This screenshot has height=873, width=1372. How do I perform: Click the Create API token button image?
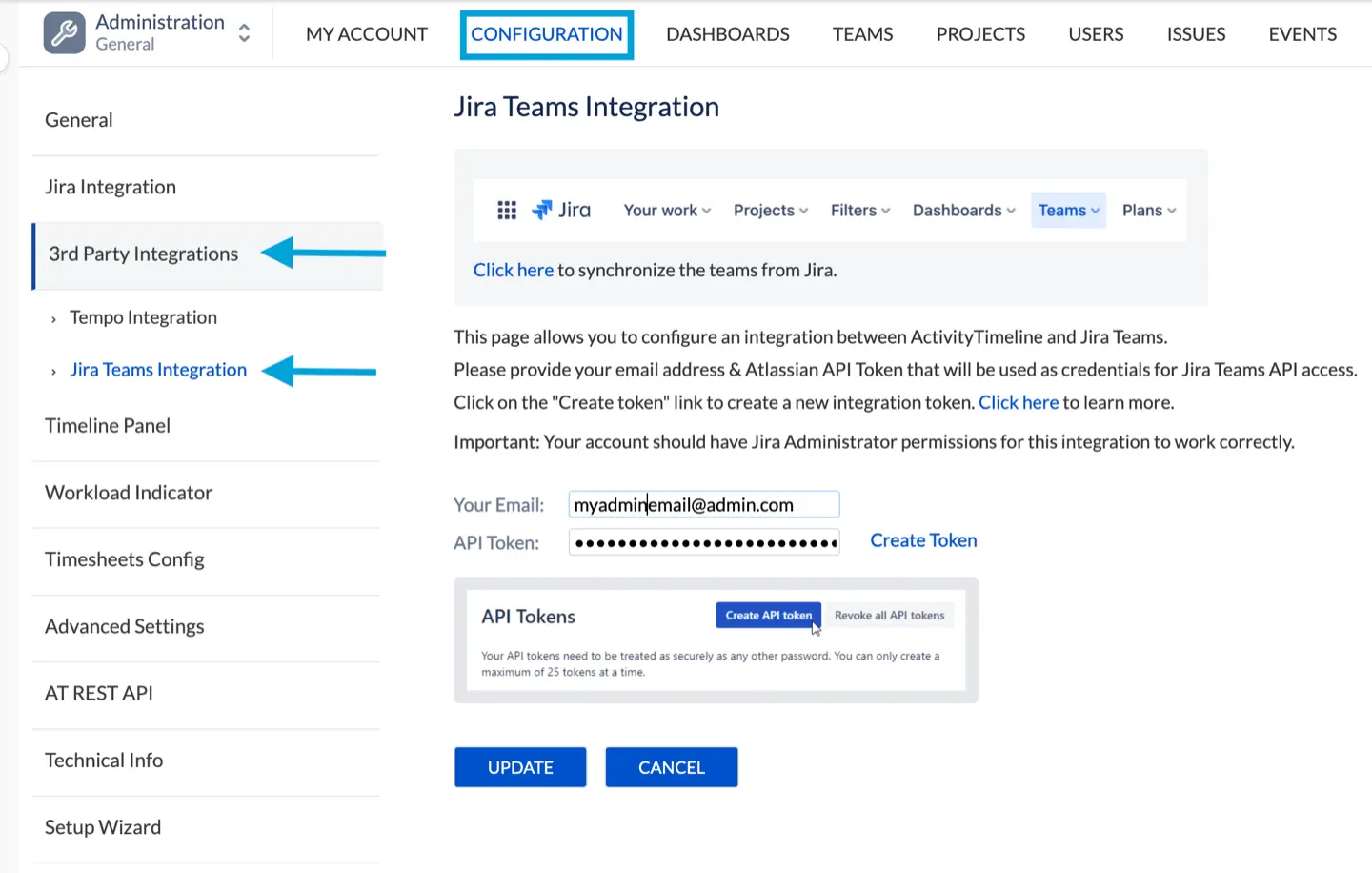tap(768, 616)
